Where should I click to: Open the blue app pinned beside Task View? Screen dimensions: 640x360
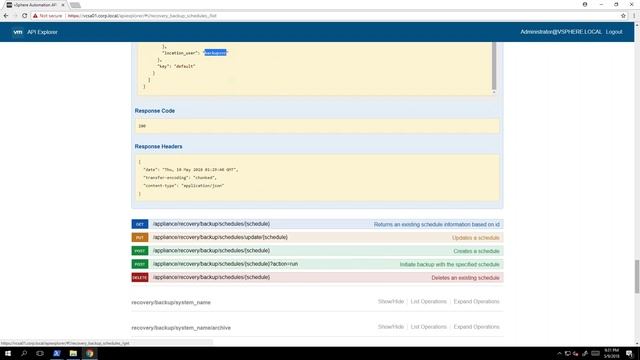pyautogui.click(x=57, y=353)
